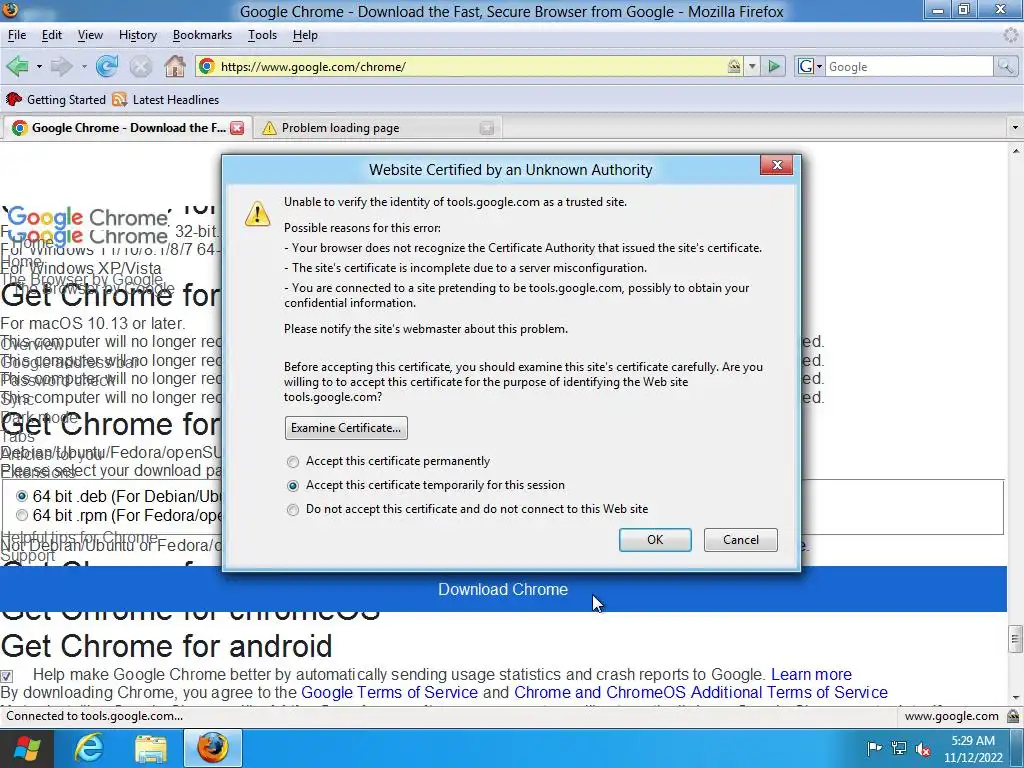Select the 64 bit .rpm package option

pyautogui.click(x=22, y=515)
